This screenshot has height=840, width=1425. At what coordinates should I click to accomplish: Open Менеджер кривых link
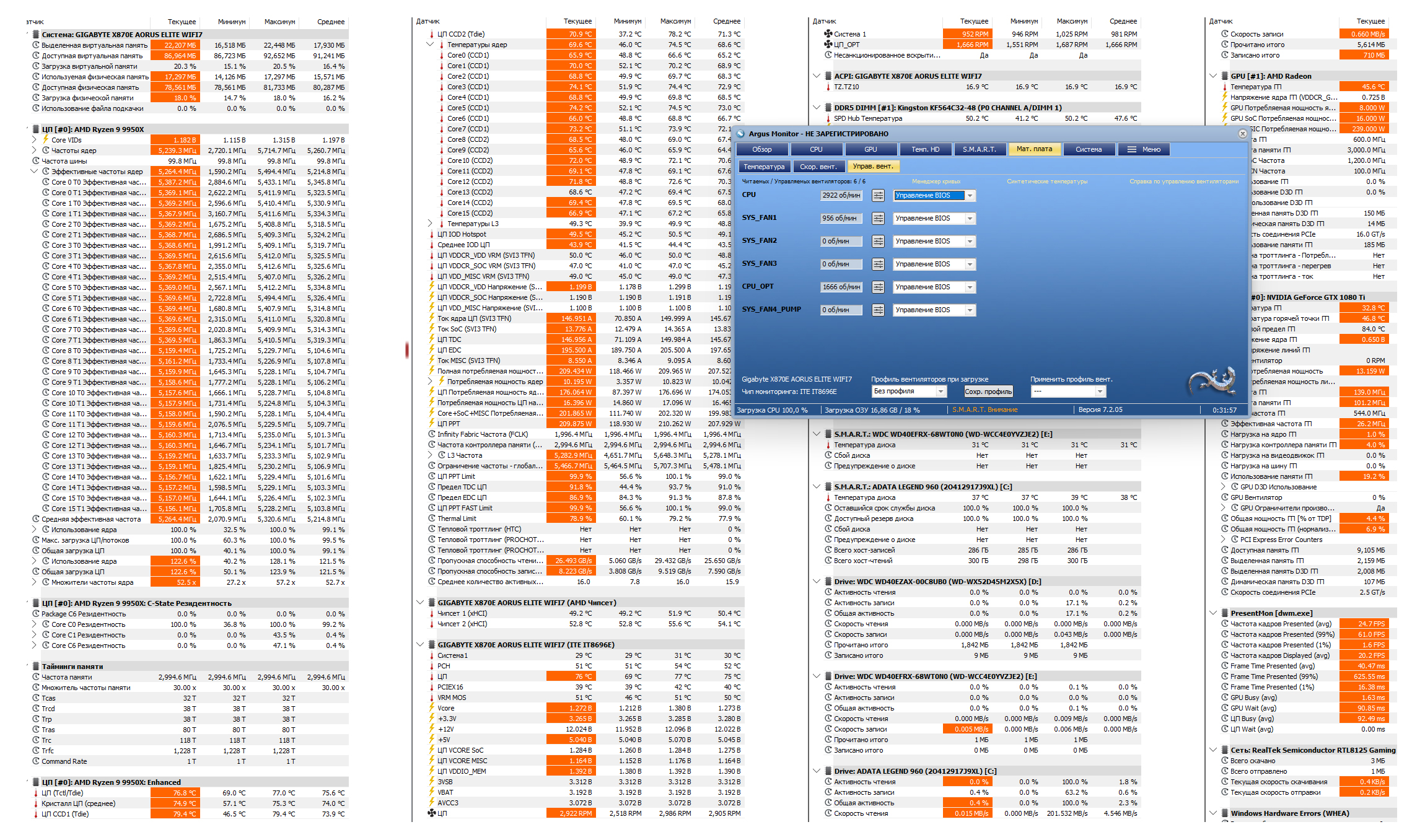click(x=936, y=182)
